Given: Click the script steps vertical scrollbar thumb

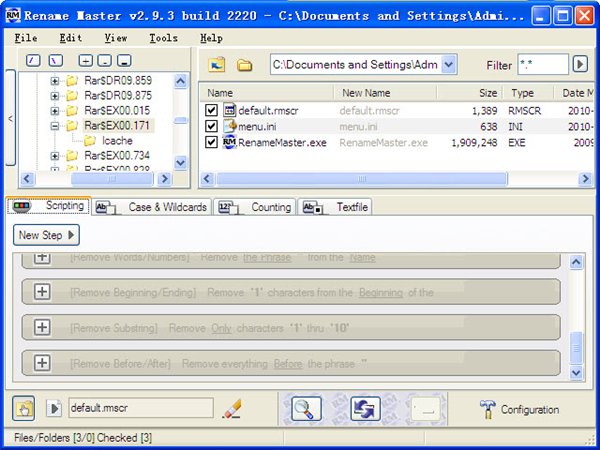Looking at the screenshot, I should click(x=576, y=347).
